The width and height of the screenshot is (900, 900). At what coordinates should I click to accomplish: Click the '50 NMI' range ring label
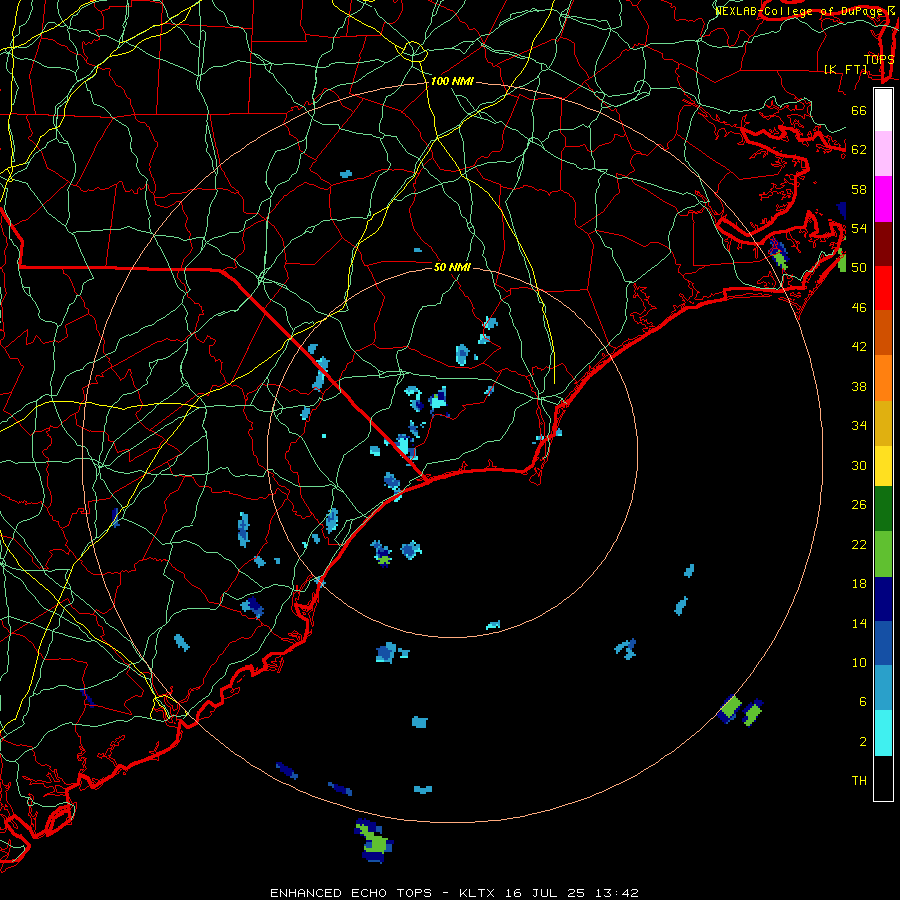tap(452, 267)
